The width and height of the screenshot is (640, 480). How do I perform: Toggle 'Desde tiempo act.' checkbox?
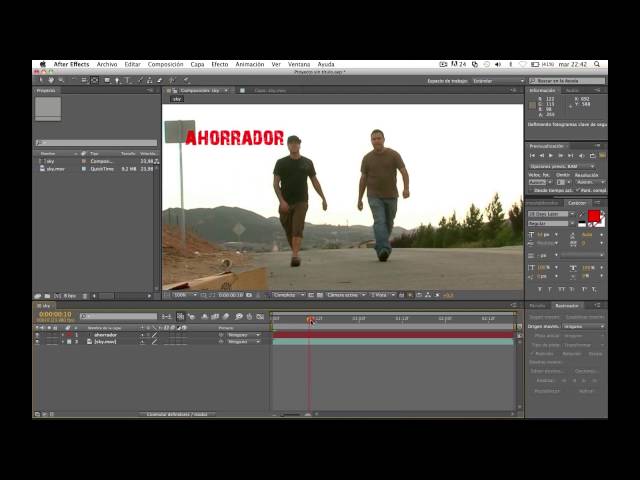point(531,191)
